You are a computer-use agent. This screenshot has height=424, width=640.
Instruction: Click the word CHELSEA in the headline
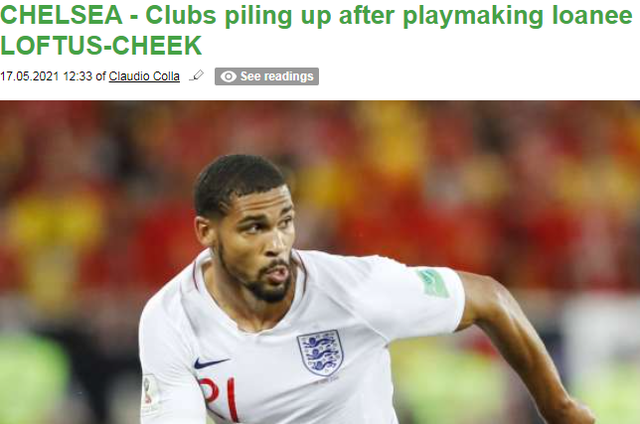(61, 15)
